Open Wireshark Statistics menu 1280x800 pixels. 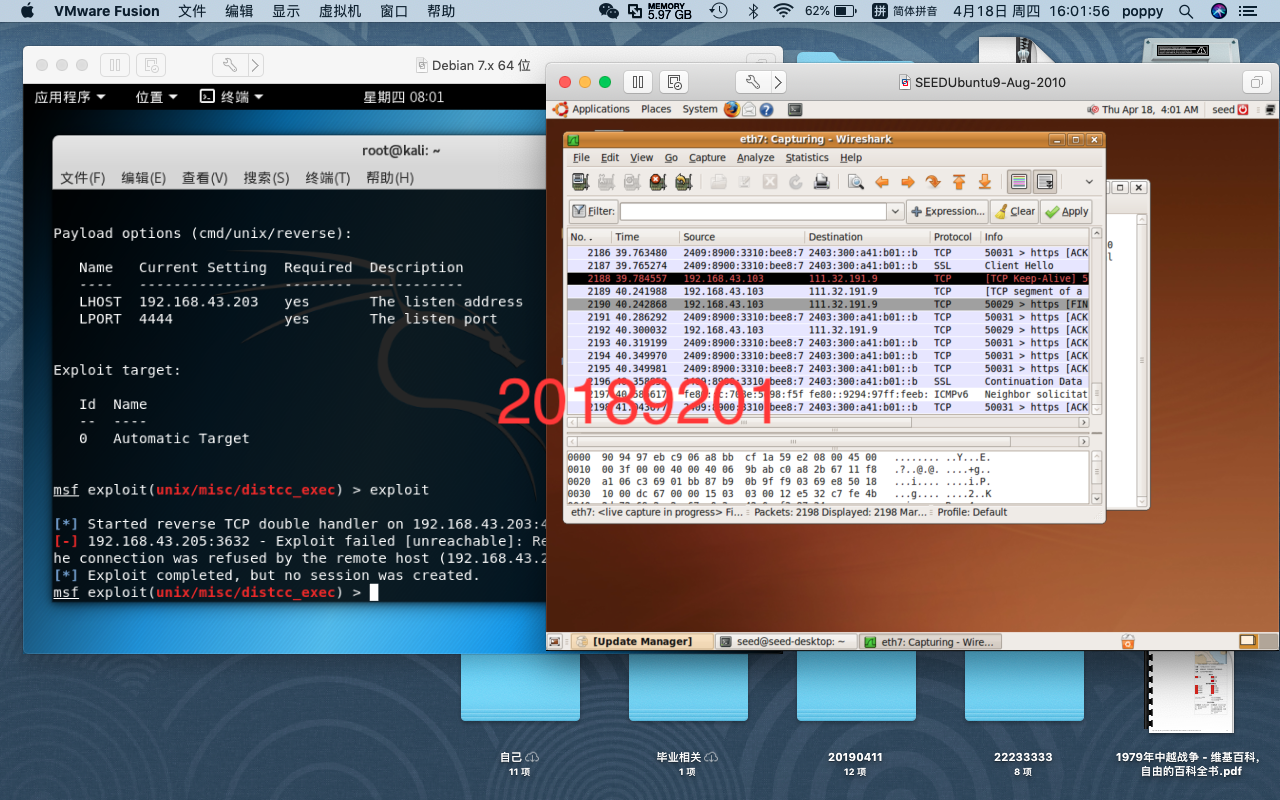[807, 157]
